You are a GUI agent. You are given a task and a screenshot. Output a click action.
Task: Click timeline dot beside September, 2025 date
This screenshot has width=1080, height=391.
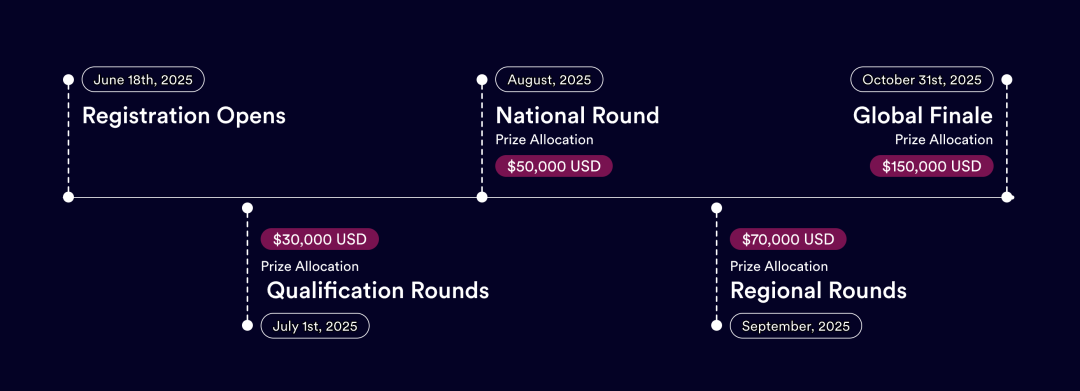pos(716,325)
